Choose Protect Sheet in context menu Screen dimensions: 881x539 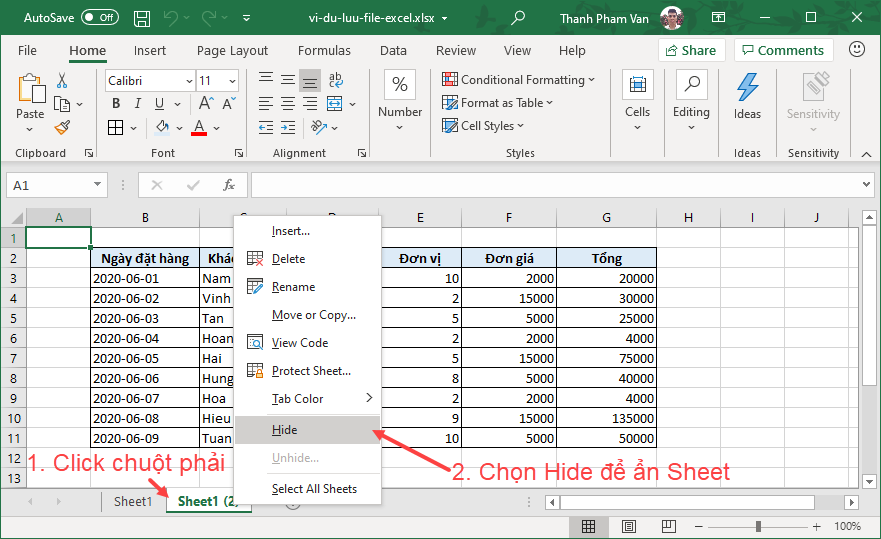(307, 371)
